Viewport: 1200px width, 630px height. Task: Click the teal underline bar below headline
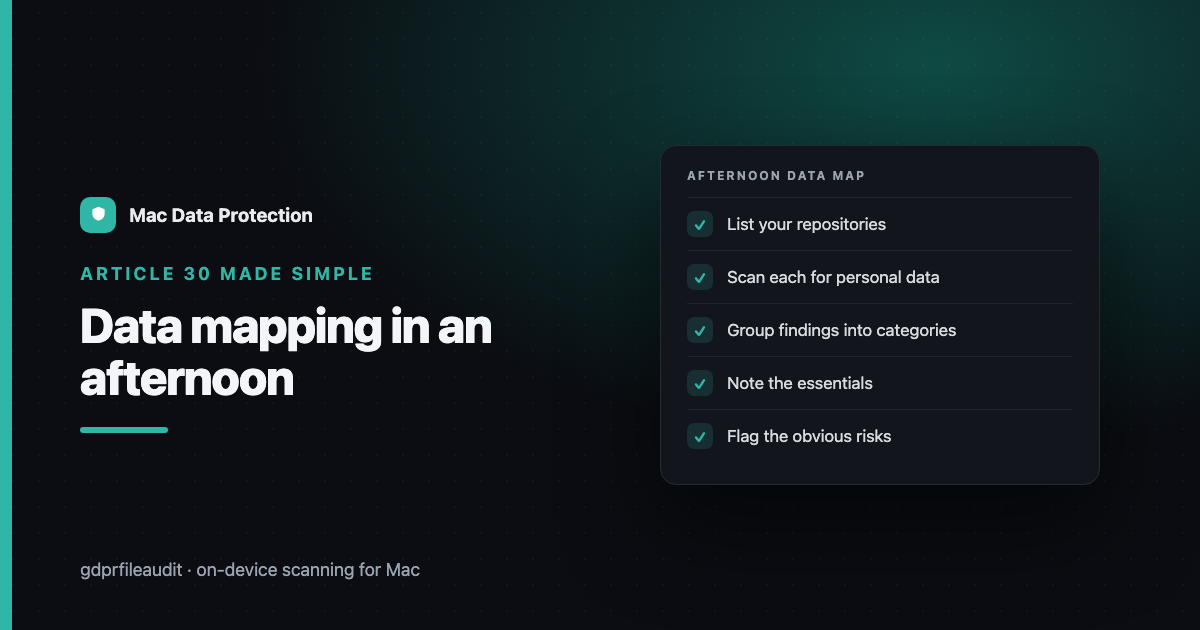pyautogui.click(x=124, y=430)
